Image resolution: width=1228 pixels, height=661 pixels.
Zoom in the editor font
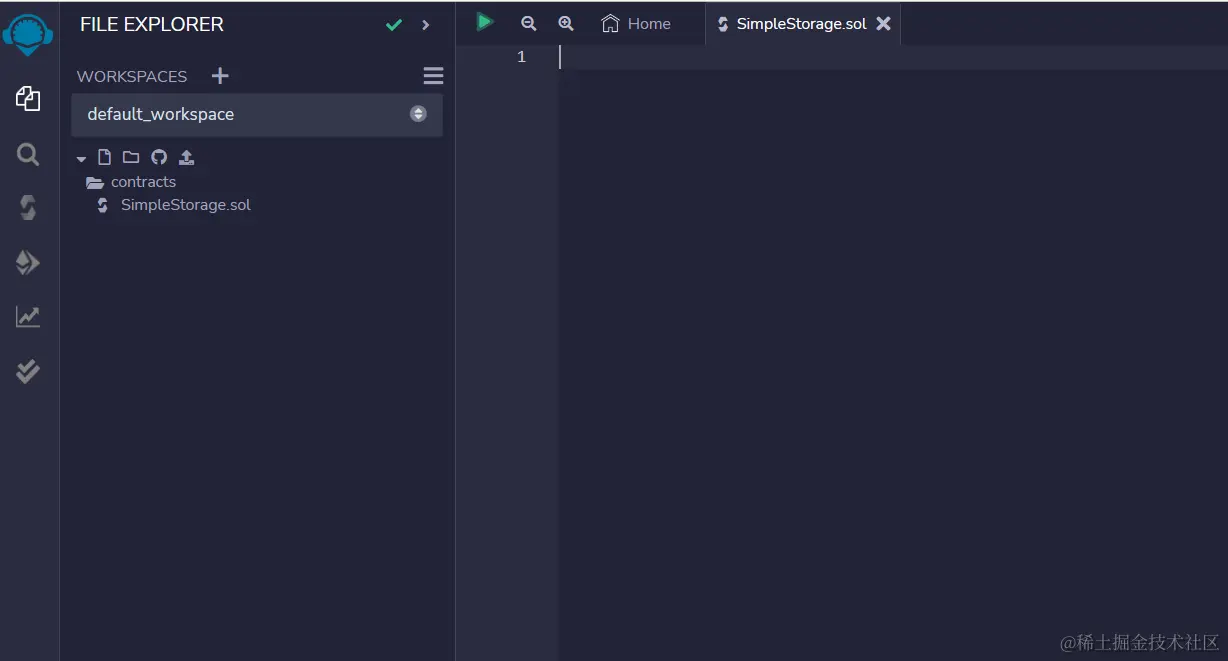tap(566, 23)
